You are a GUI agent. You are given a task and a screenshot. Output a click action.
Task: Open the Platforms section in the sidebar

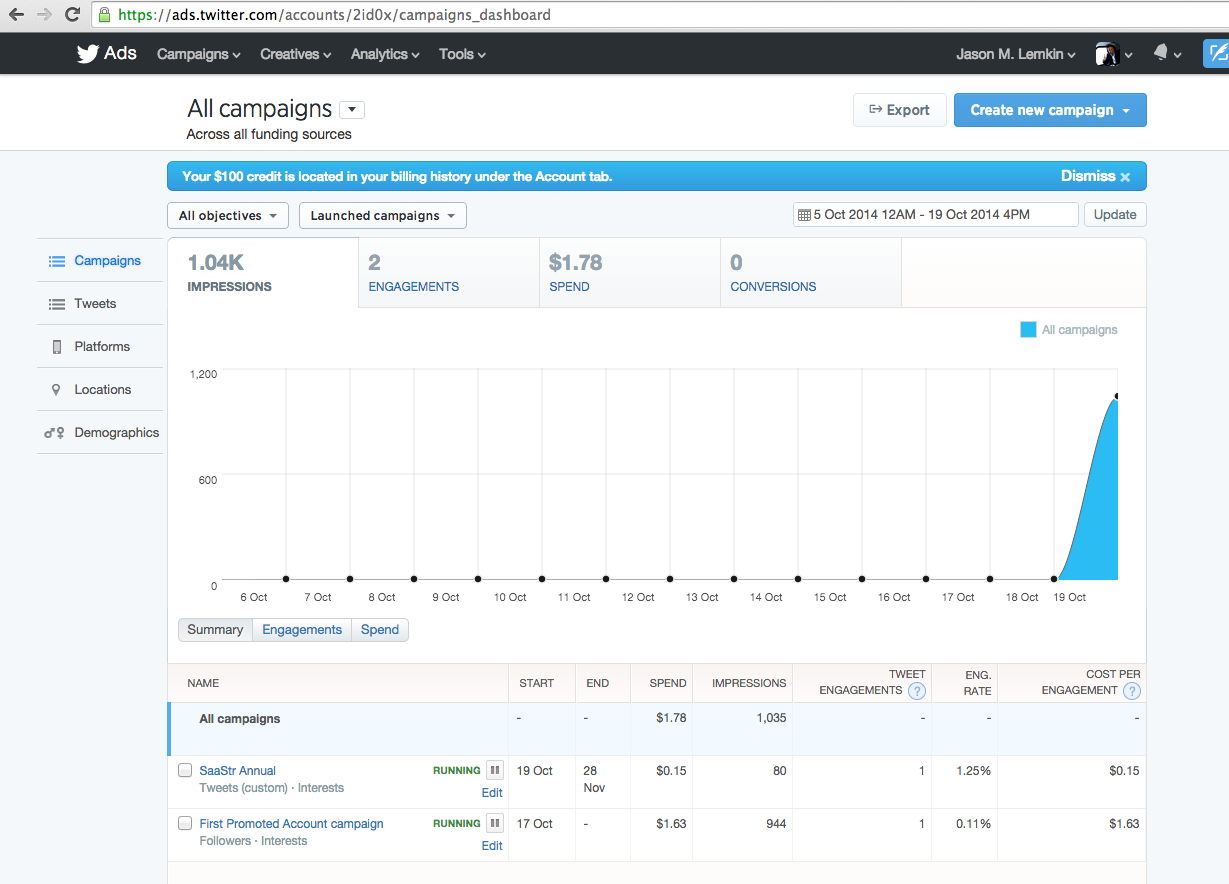click(x=100, y=347)
